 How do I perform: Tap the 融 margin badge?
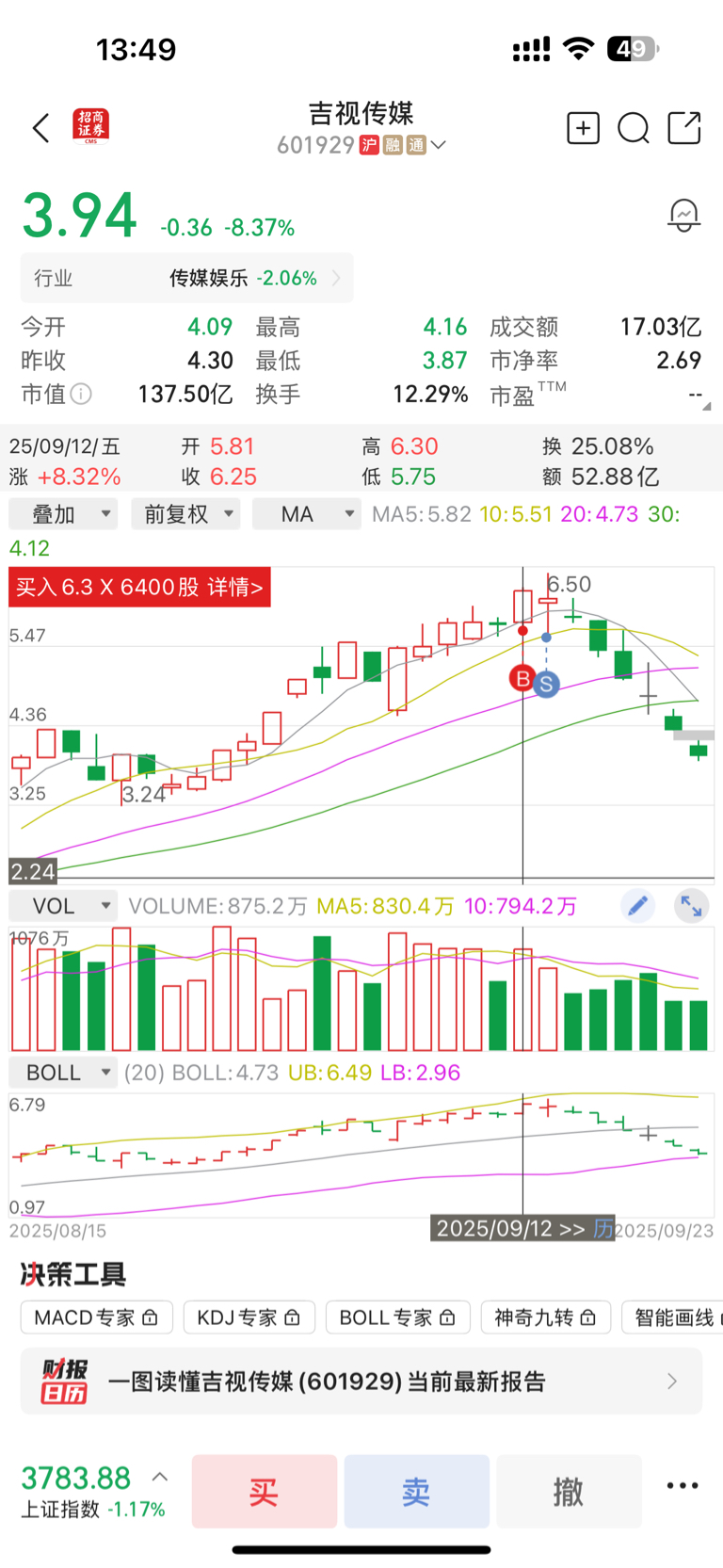coord(393,145)
